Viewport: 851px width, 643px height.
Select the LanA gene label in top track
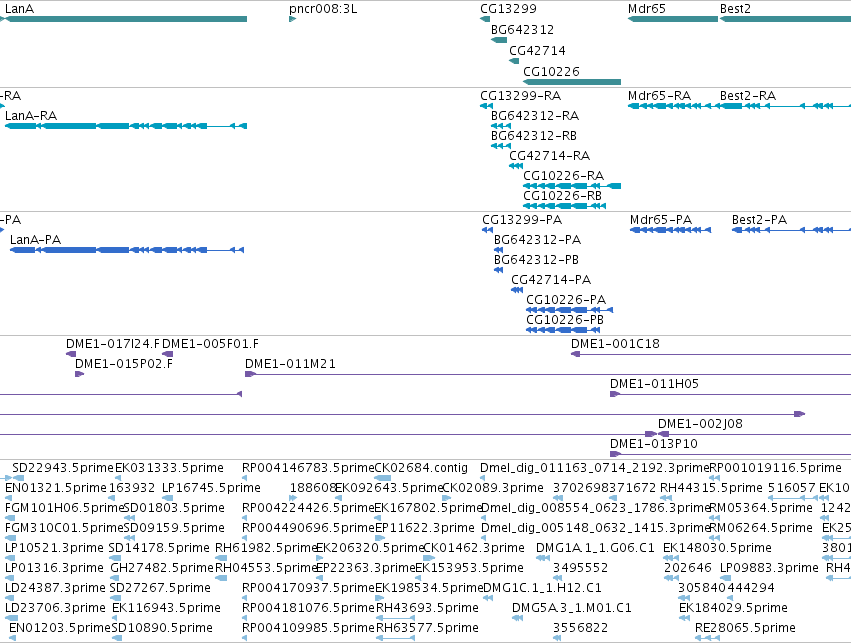click(x=19, y=9)
